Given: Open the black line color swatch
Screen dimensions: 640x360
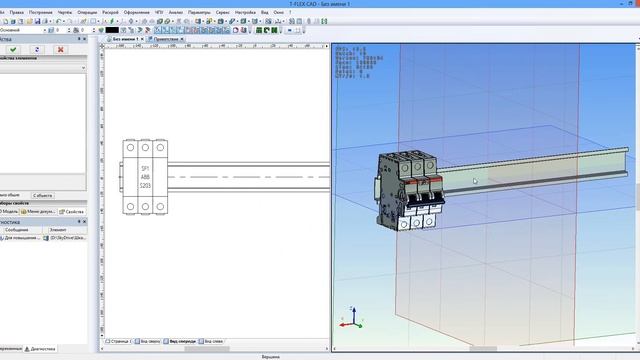Looking at the screenshot, I should point(112,30).
